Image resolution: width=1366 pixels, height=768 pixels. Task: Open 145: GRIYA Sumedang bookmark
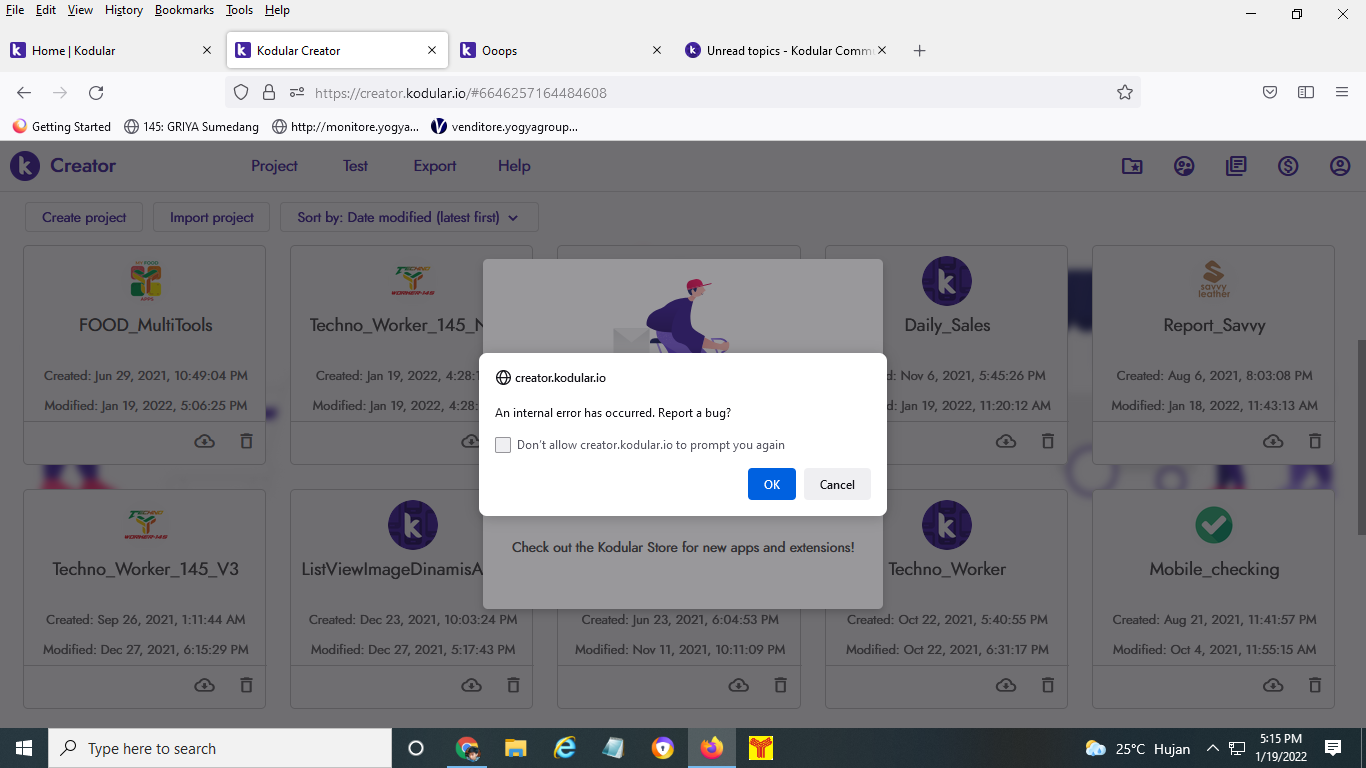(191, 127)
